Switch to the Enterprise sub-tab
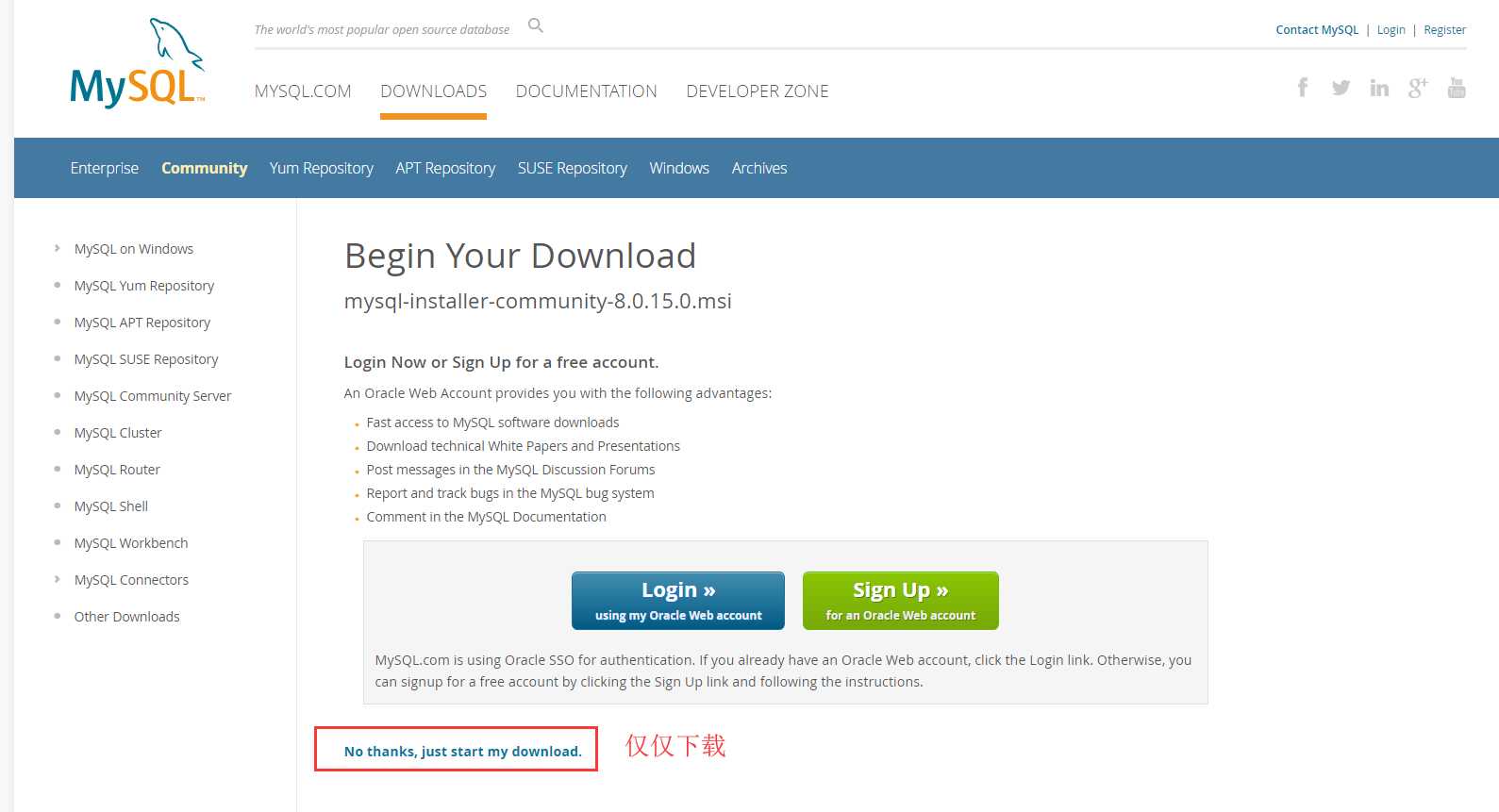Viewport: 1499px width, 812px height. click(105, 168)
